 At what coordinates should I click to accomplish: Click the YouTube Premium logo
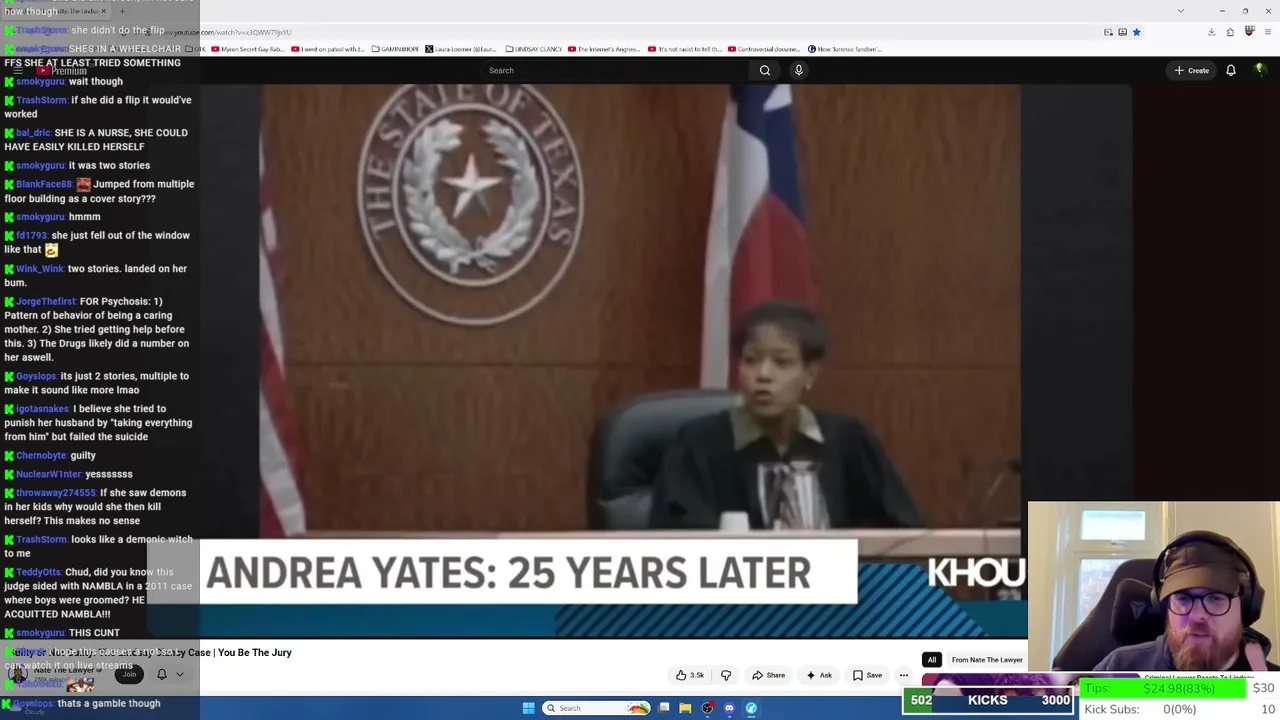click(62, 70)
